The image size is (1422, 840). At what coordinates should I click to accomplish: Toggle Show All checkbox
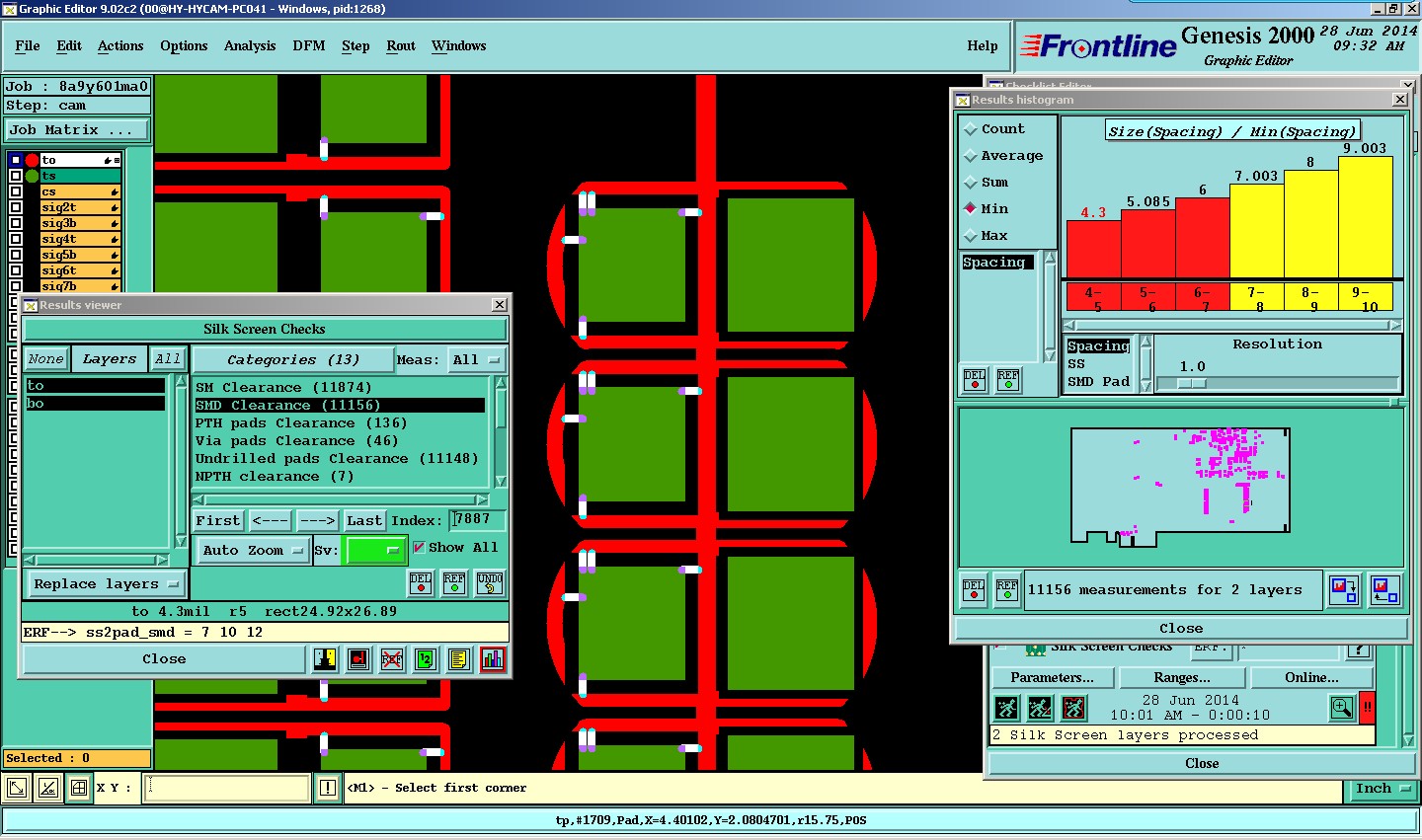(x=420, y=548)
